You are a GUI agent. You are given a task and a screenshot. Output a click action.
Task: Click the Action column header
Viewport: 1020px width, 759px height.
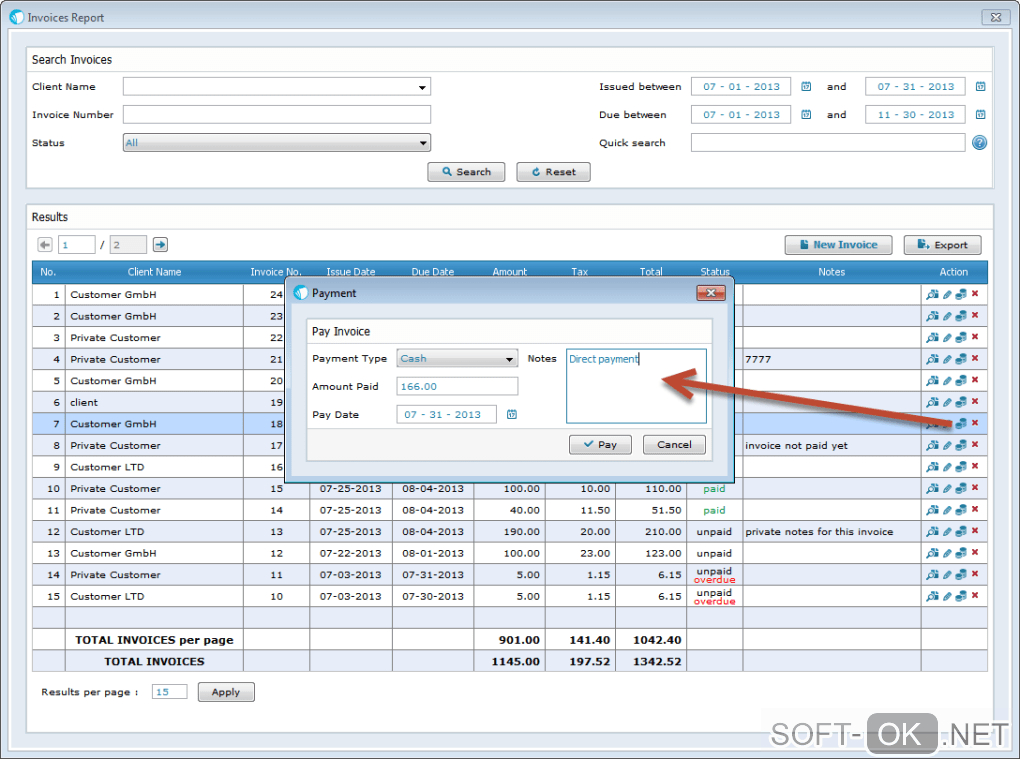pos(954,272)
